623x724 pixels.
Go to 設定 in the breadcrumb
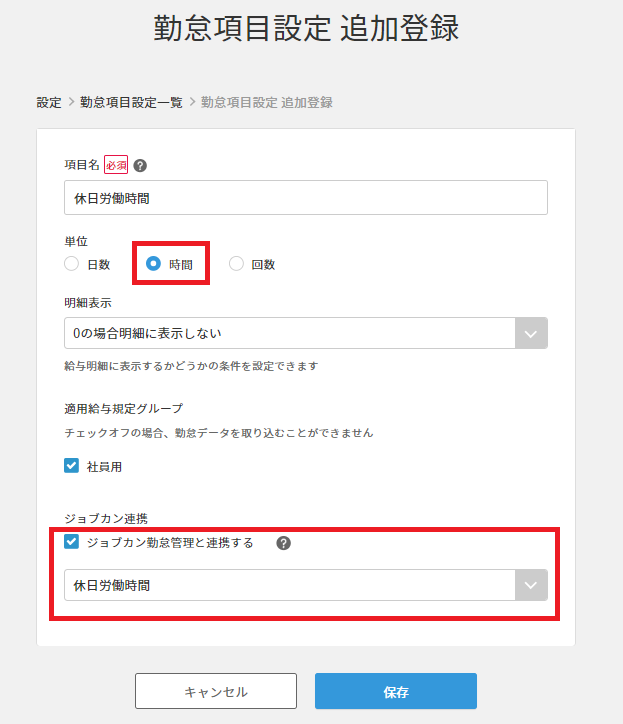tap(49, 102)
